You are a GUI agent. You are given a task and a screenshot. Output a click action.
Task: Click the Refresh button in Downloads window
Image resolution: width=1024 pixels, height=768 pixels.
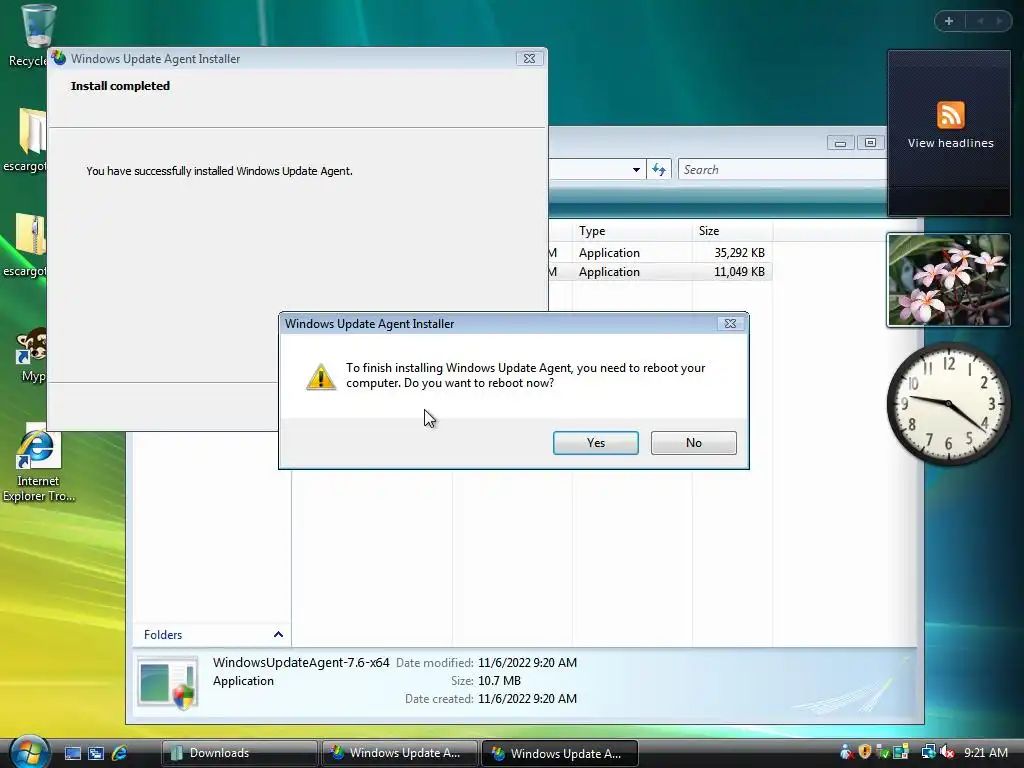[x=659, y=170]
